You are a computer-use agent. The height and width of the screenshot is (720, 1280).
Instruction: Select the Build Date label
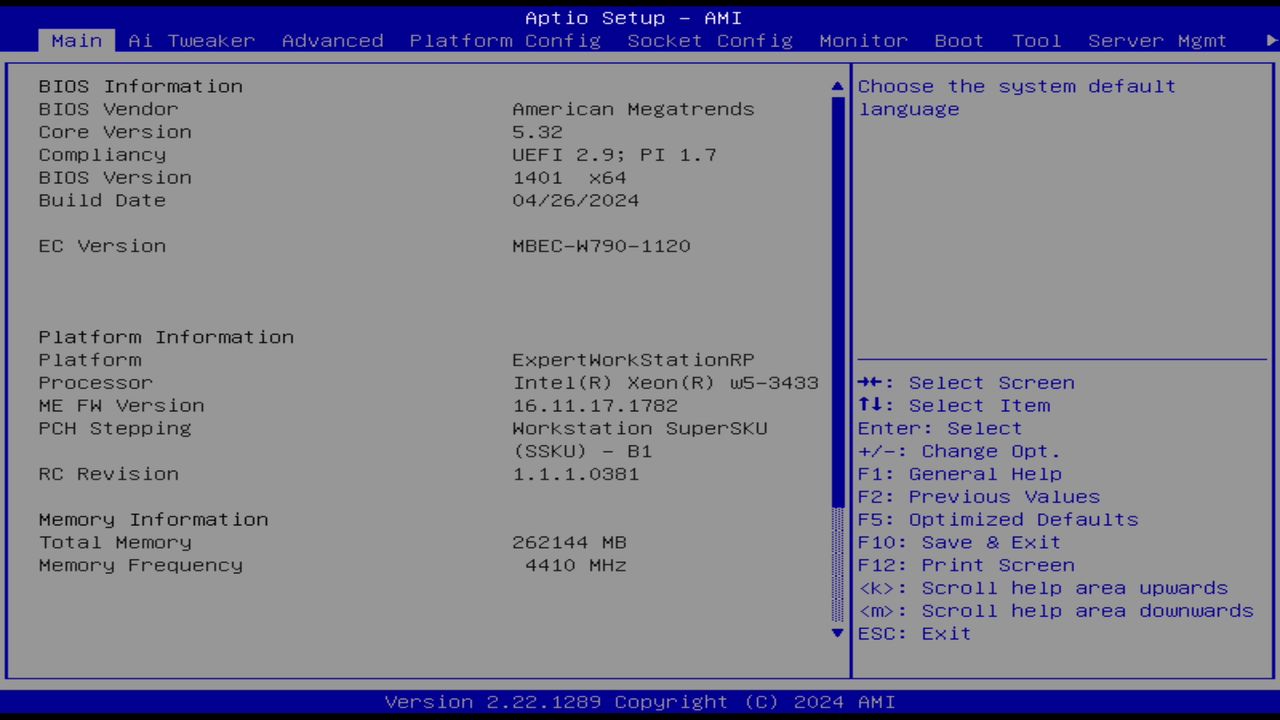[x=102, y=200]
